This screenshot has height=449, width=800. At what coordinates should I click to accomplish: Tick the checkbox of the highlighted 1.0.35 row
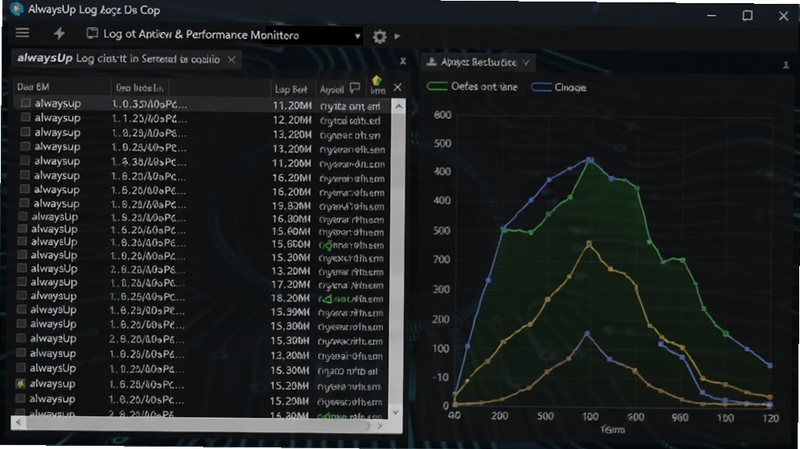pyautogui.click(x=26, y=103)
